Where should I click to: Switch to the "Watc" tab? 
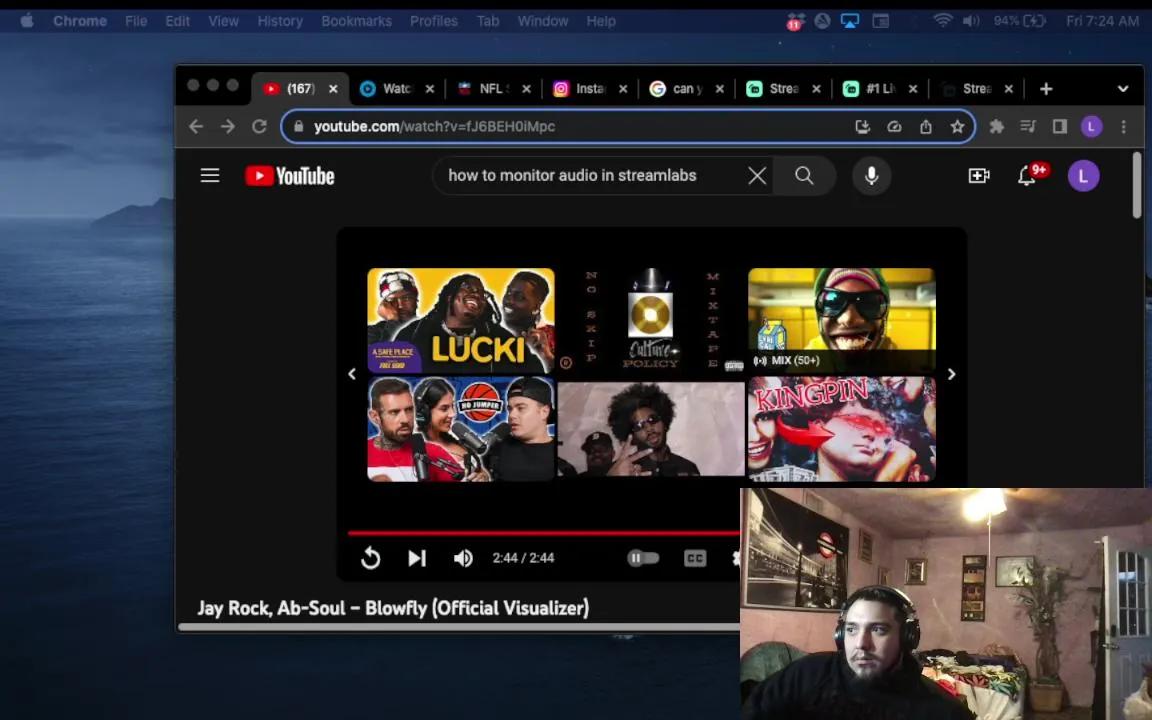pyautogui.click(x=397, y=89)
